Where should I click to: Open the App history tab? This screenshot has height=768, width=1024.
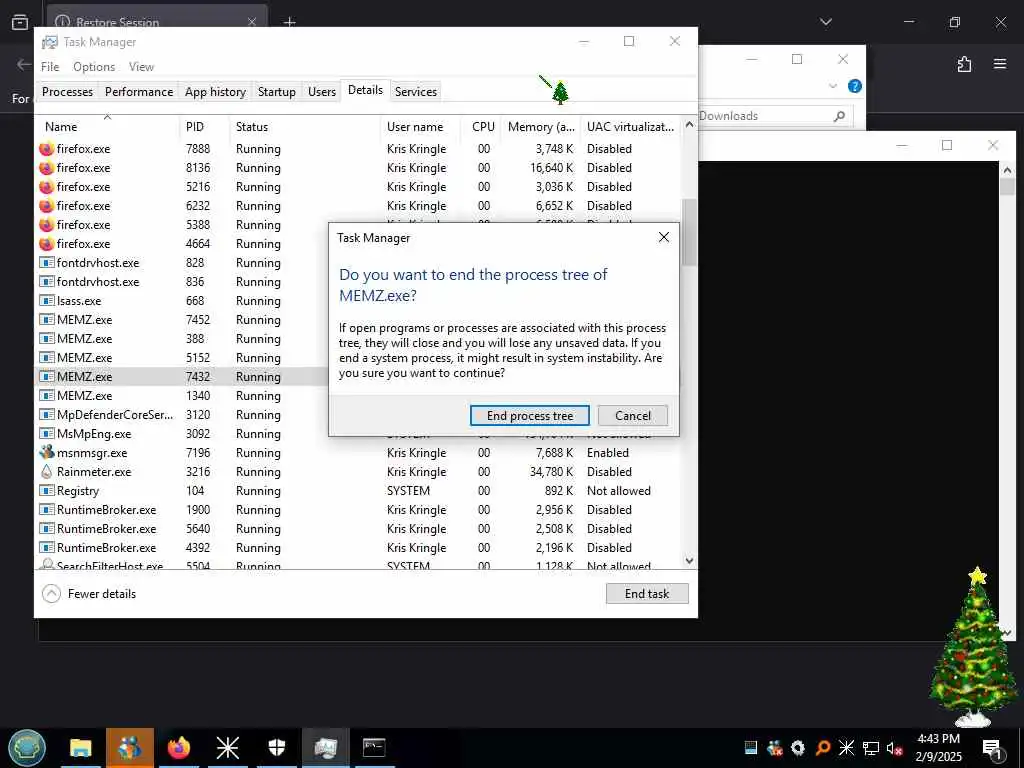point(215,91)
